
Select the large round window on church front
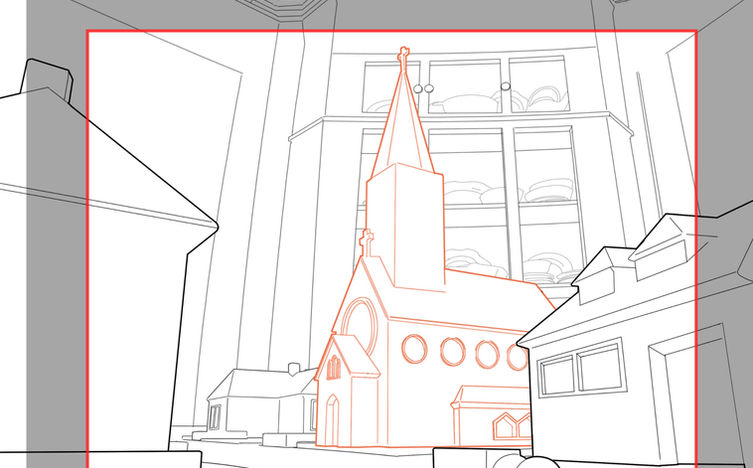359,327
